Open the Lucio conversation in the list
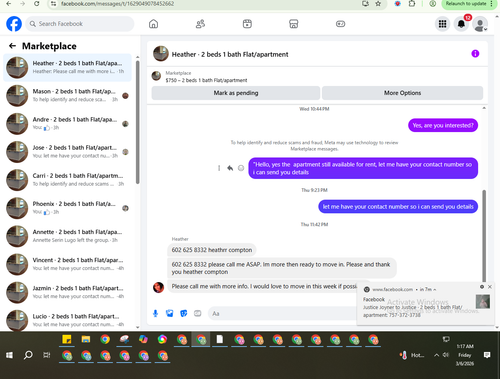500x379 pixels. [x=68, y=320]
